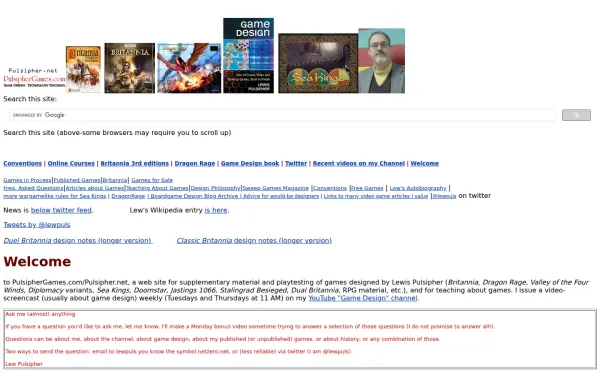Click the small DragonRage link
Image resolution: width=600 pixels, height=375 pixels.
(128, 196)
